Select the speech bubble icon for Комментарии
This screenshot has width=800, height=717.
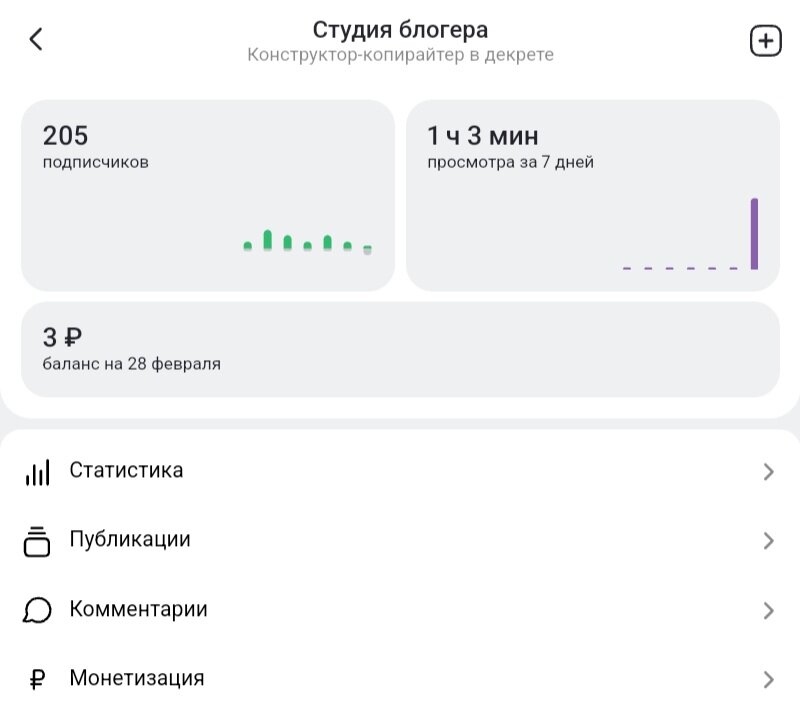click(x=36, y=610)
